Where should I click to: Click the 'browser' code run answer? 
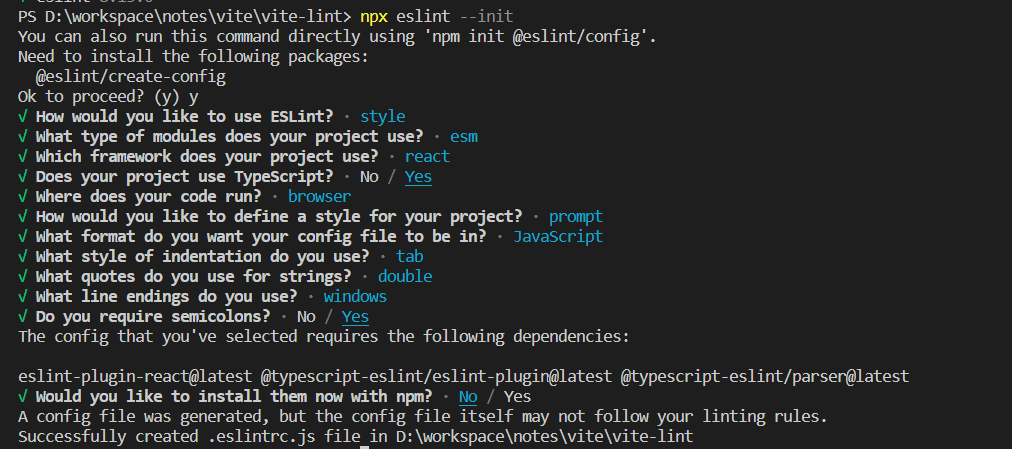click(x=319, y=197)
